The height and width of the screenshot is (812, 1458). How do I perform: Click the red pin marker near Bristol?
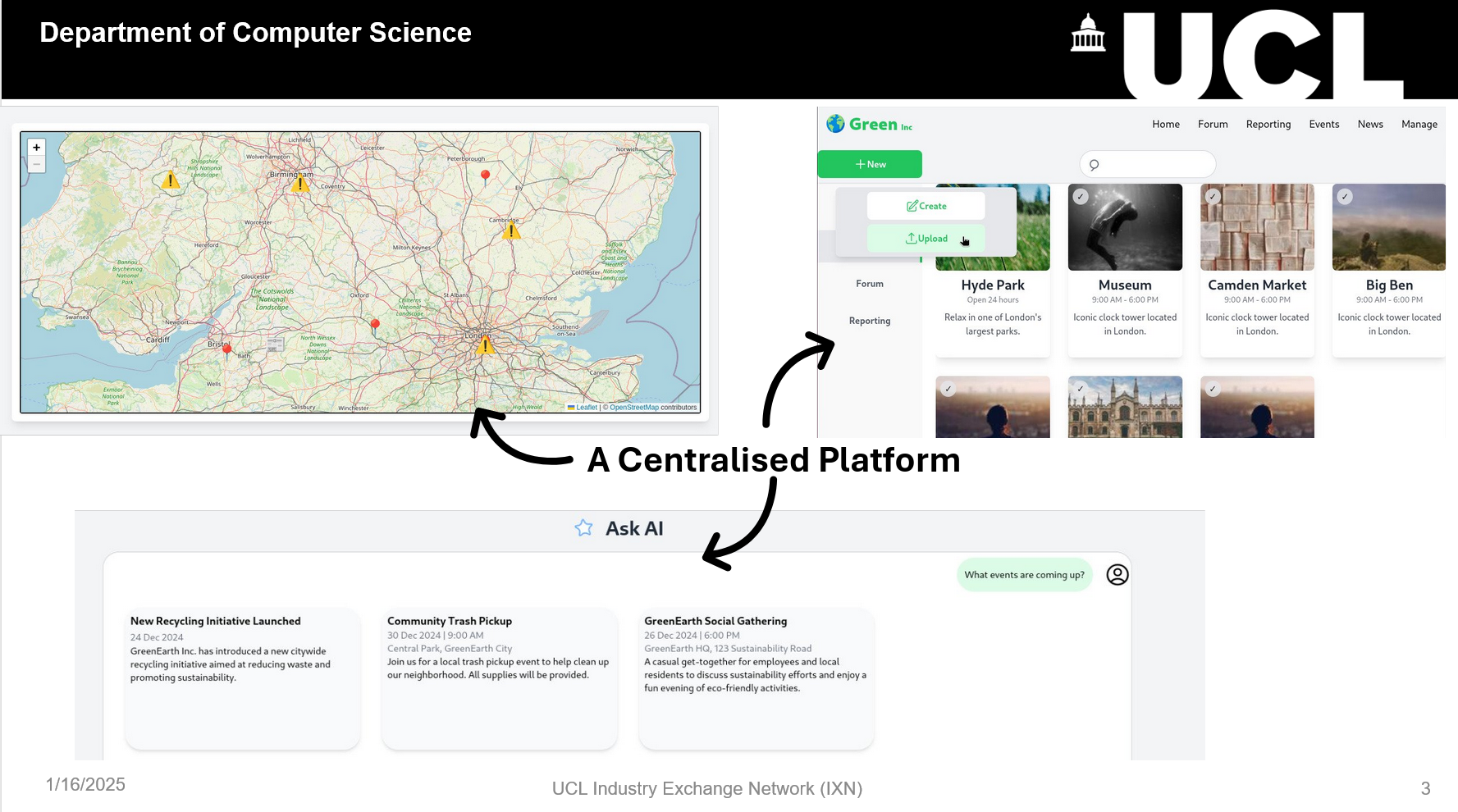[x=227, y=351]
